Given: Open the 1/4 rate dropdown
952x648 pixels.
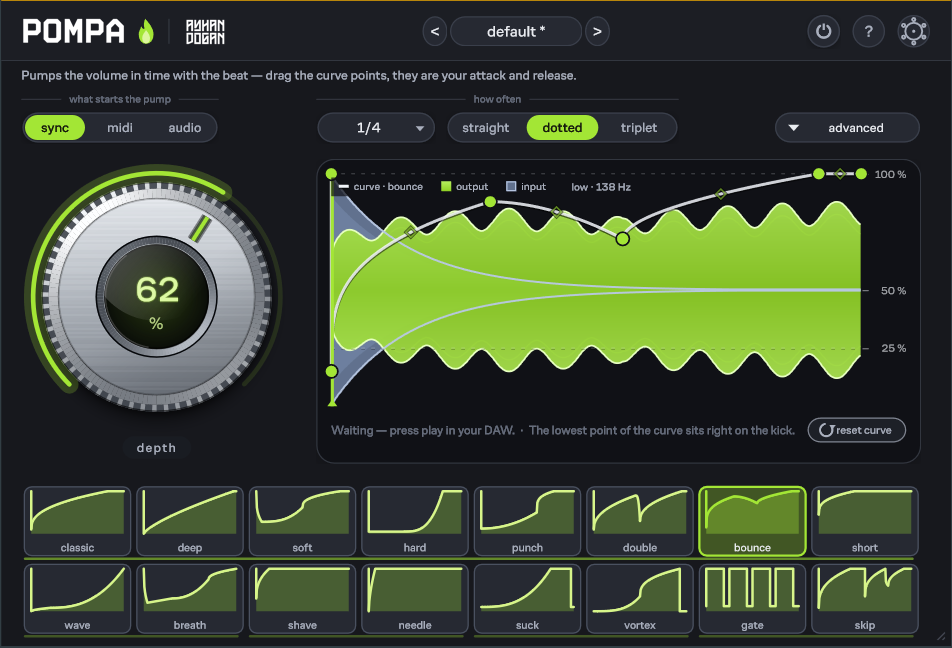Looking at the screenshot, I should point(376,128).
